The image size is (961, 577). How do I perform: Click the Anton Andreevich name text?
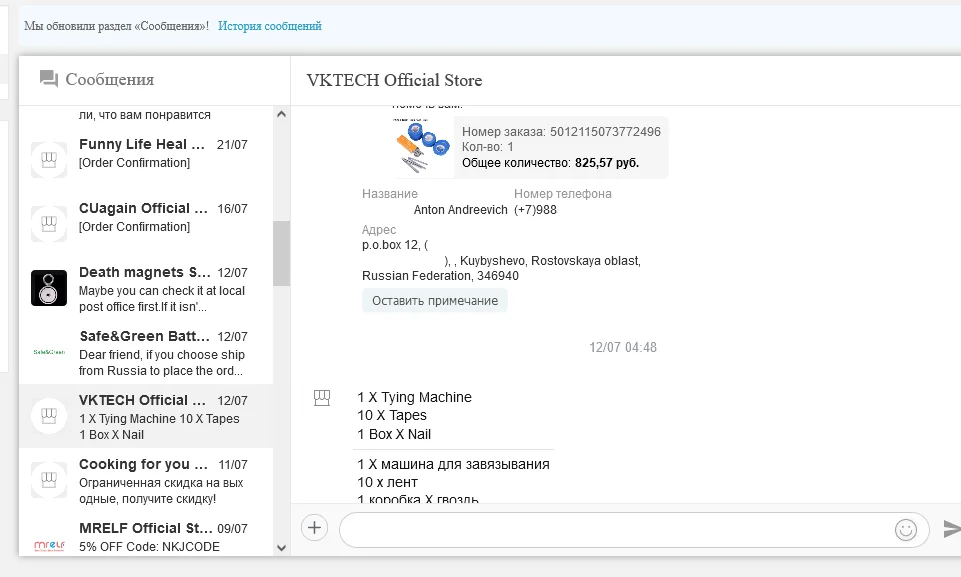(x=460, y=210)
